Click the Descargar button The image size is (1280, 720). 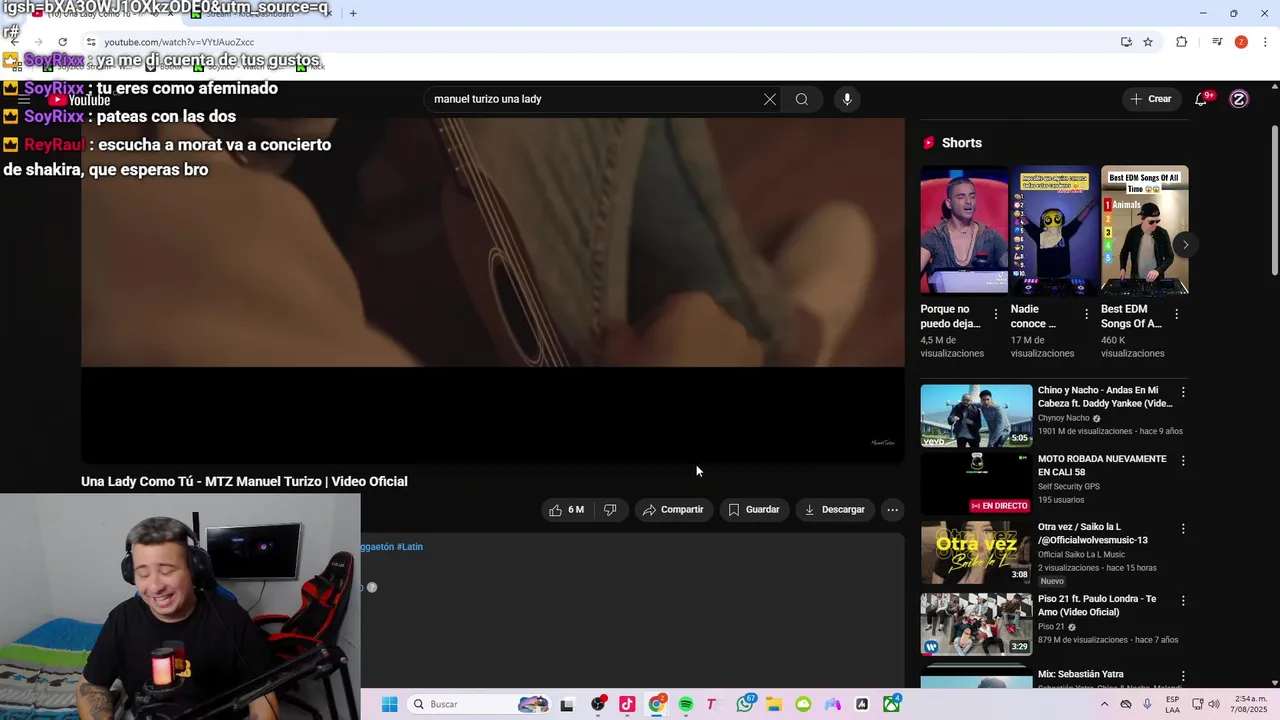click(x=835, y=510)
